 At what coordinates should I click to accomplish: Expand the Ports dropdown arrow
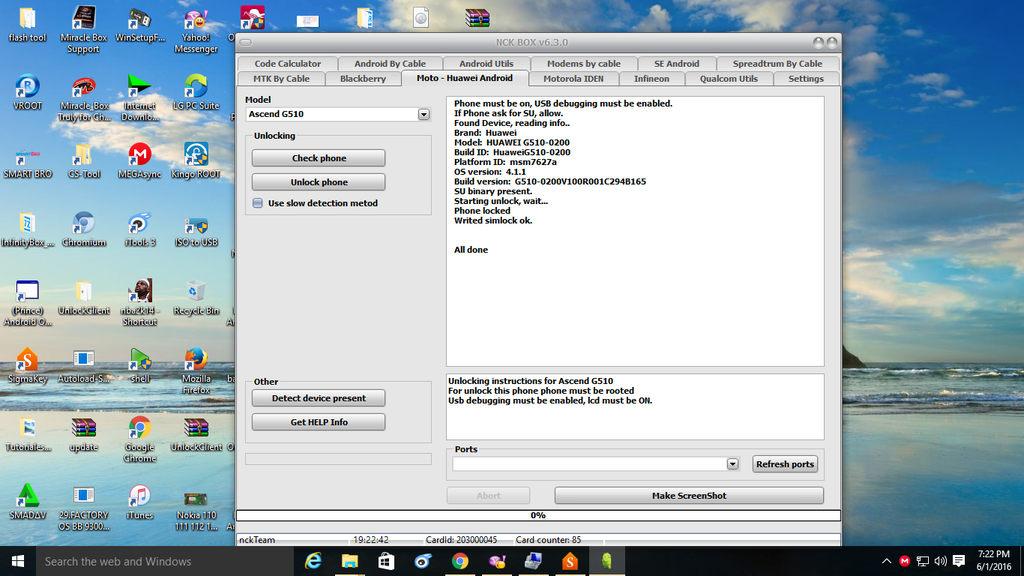click(x=732, y=464)
